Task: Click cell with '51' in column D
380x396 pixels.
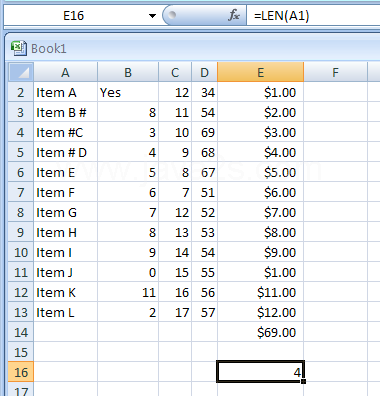Action: (x=205, y=192)
